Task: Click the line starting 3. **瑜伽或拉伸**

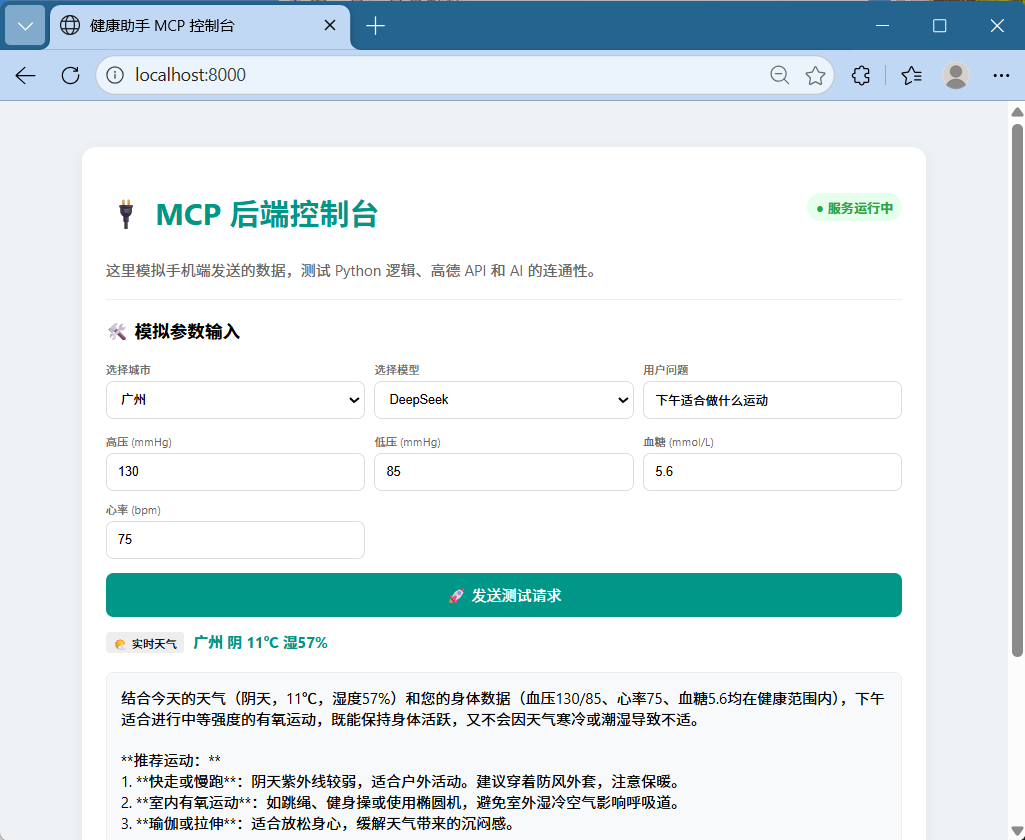Action: coord(318,824)
